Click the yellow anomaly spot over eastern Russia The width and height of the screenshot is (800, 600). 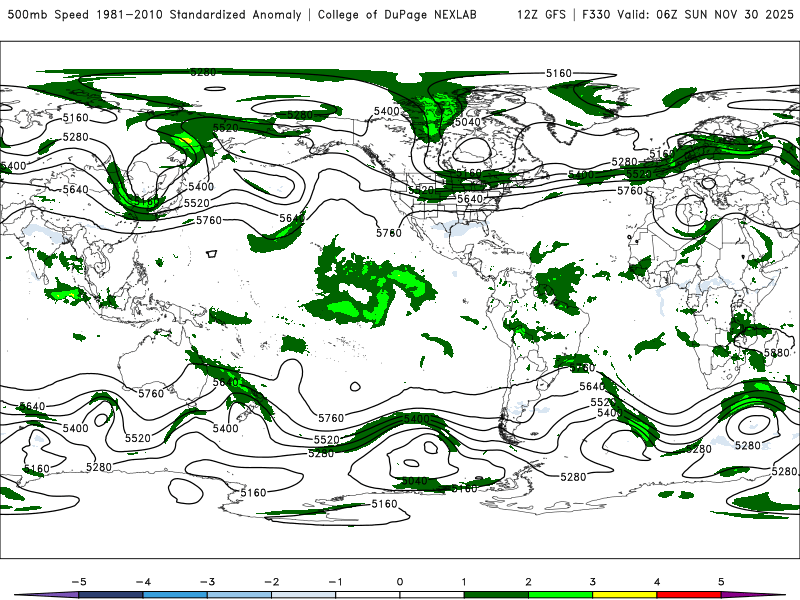[186, 140]
